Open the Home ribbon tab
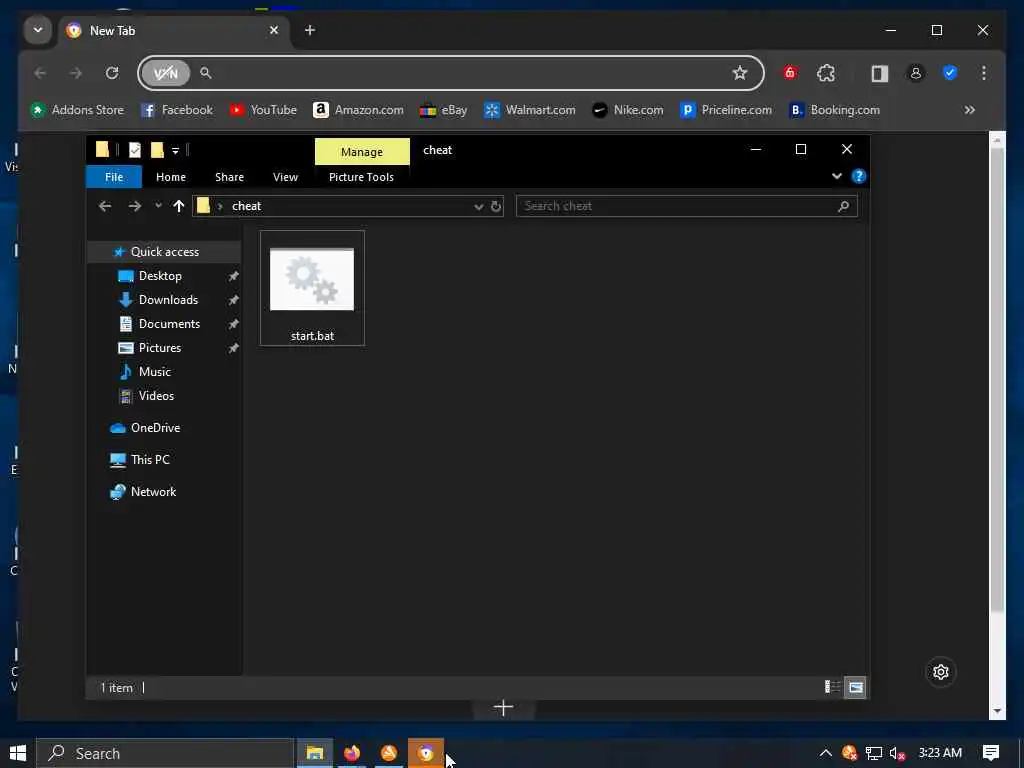1024x768 pixels. click(x=171, y=177)
